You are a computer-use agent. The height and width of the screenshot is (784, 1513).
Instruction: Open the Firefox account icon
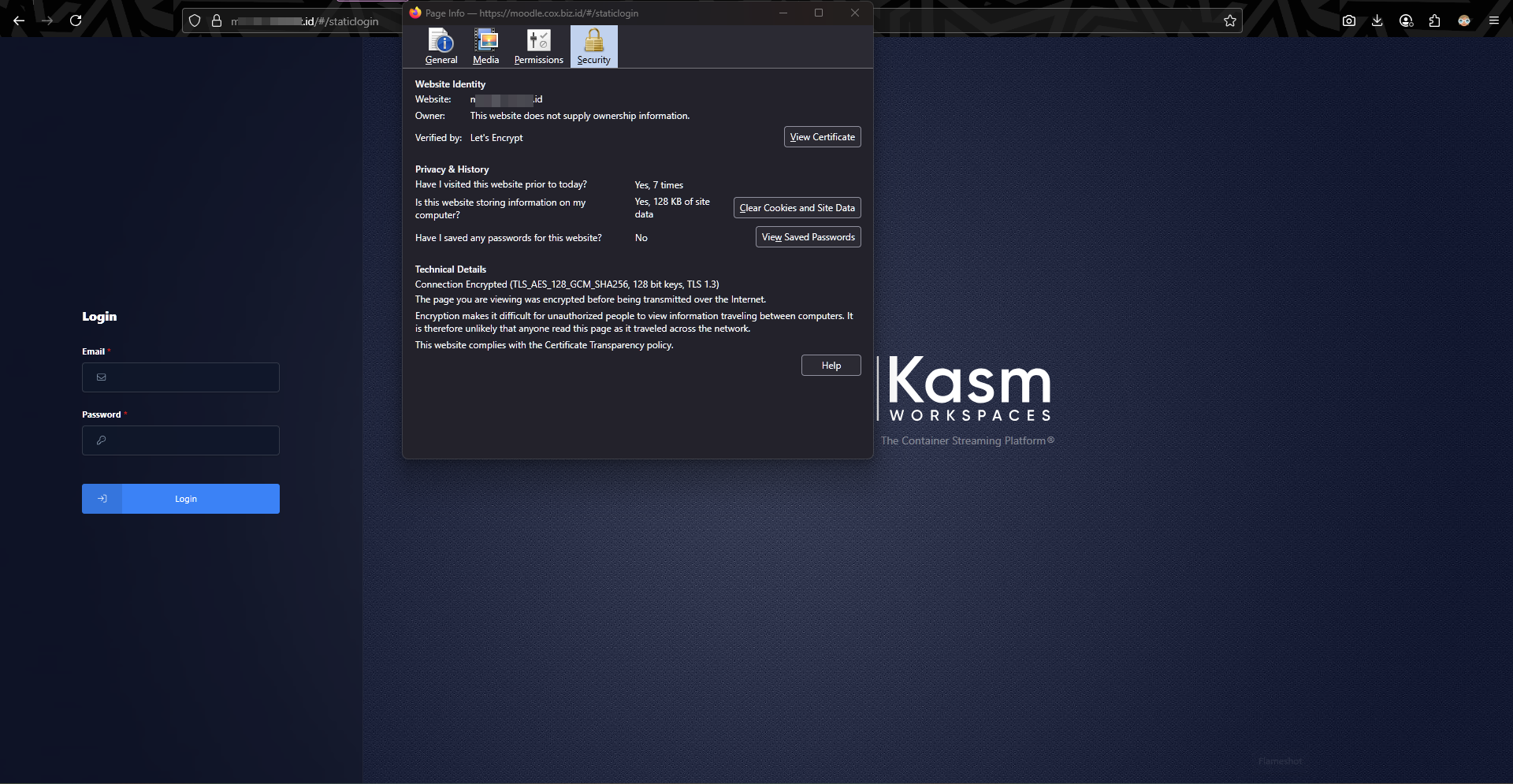coord(1406,21)
